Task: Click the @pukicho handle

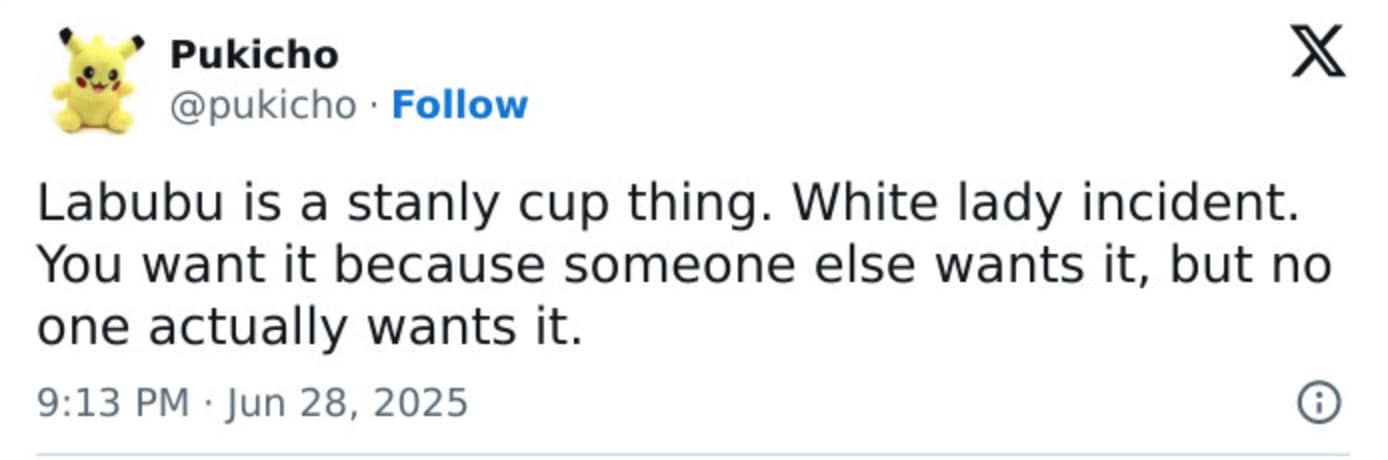Action: click(262, 105)
